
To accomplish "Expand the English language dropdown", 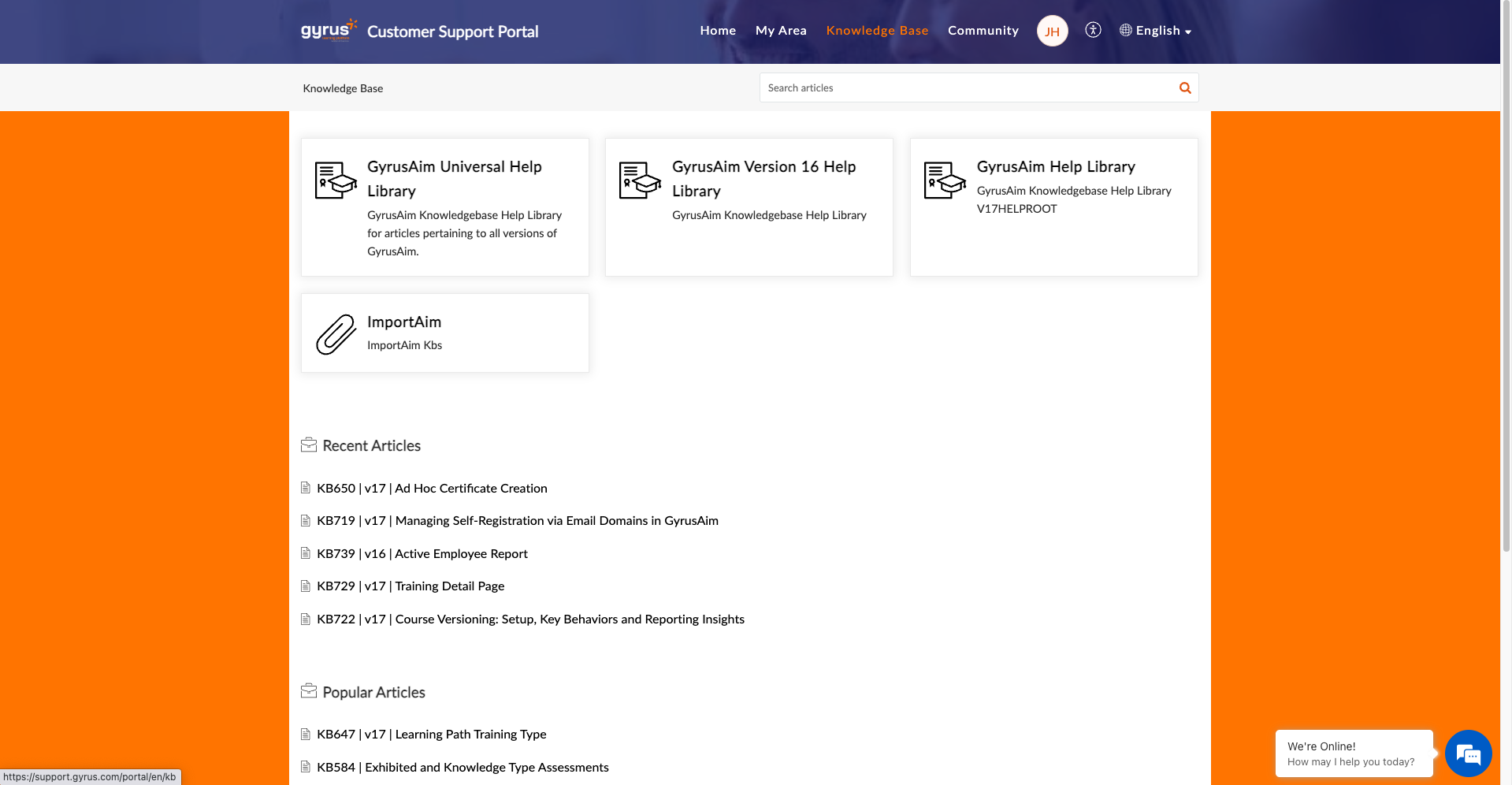I will [1156, 31].
